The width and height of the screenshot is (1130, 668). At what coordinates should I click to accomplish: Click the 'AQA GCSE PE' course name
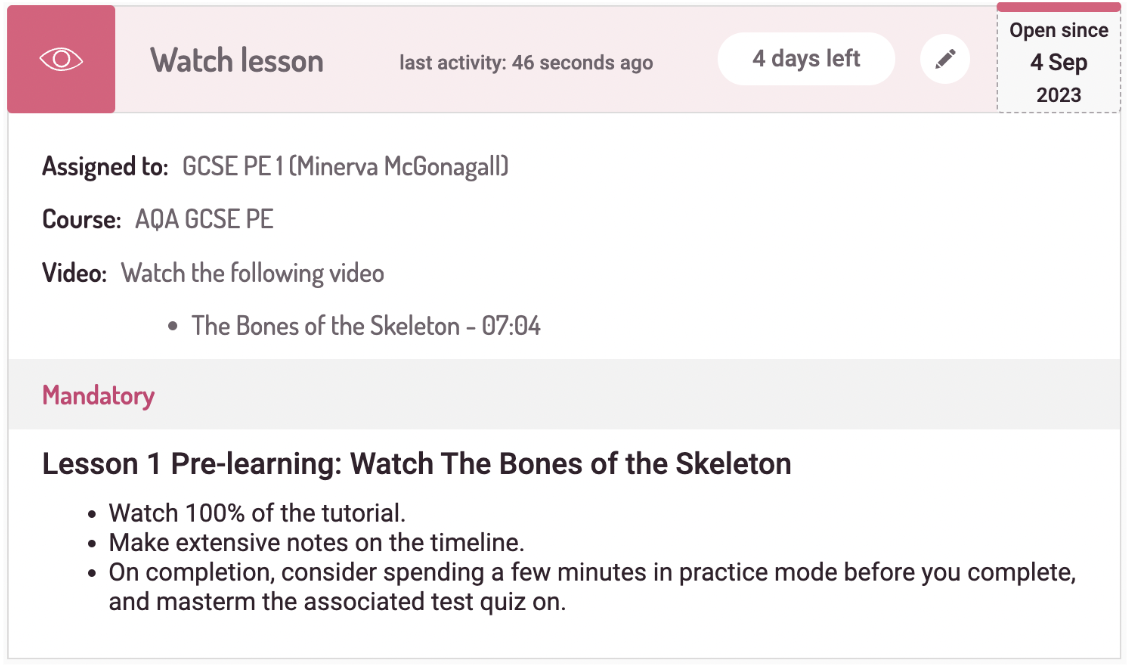point(204,219)
